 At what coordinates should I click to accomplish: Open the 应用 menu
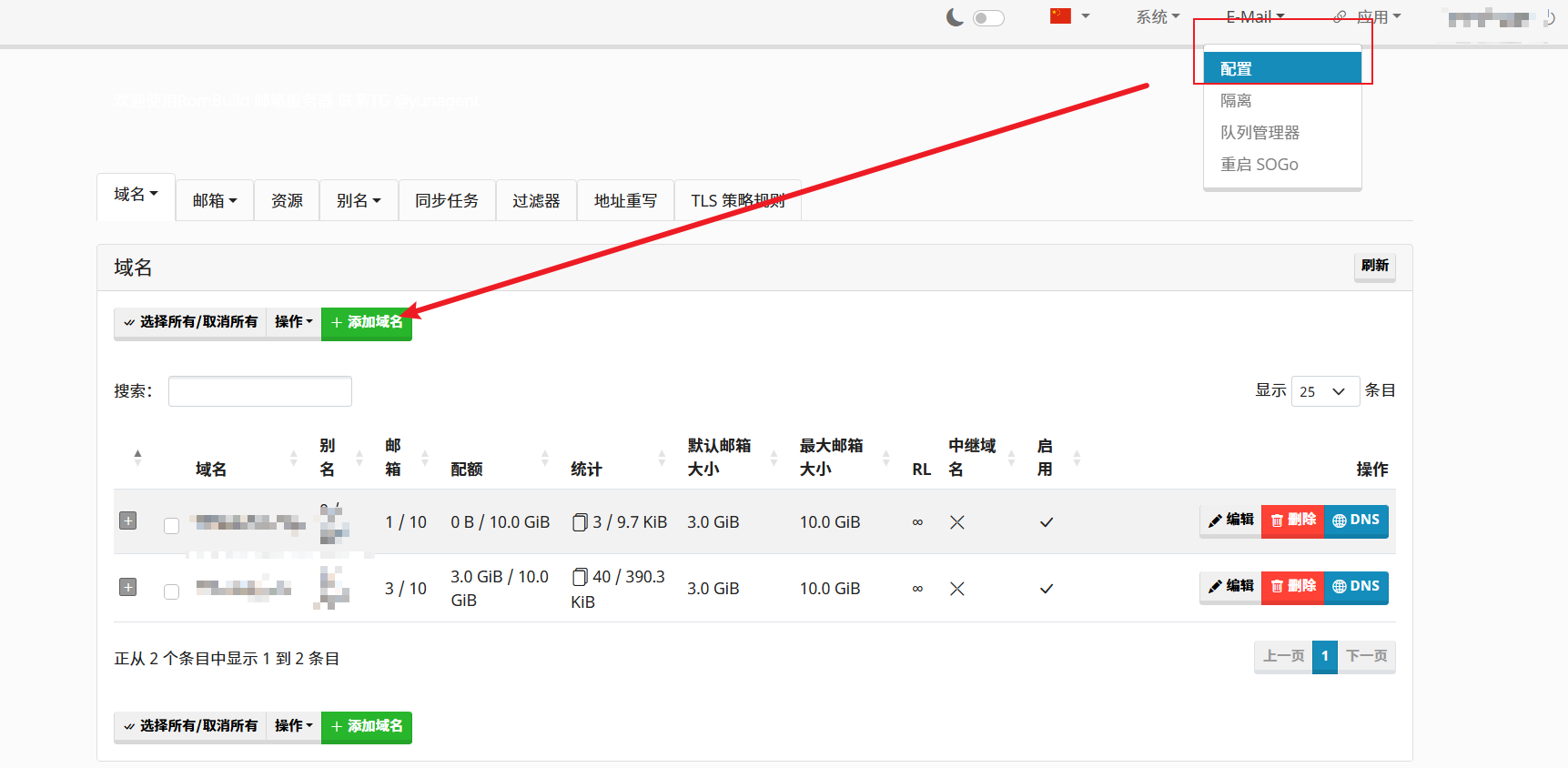pos(1368,16)
